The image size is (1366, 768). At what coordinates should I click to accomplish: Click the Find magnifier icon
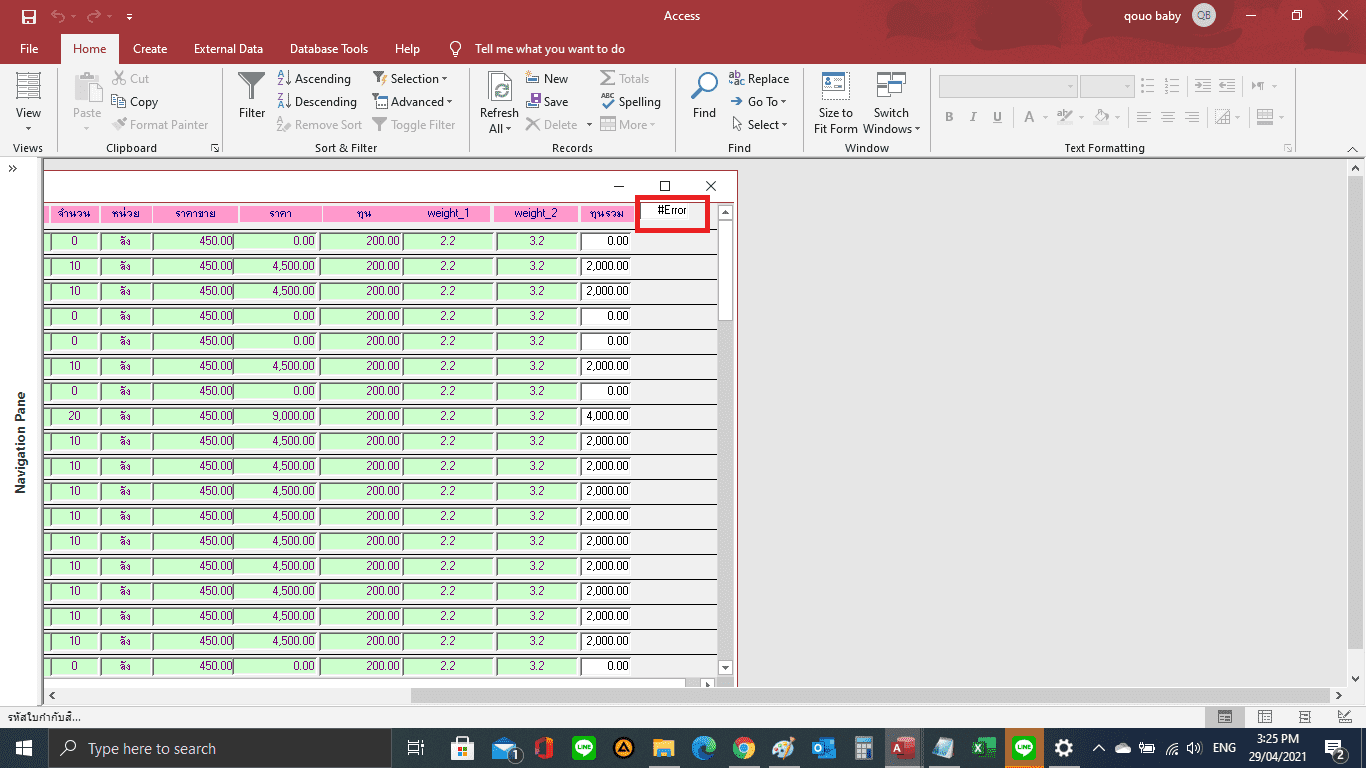[704, 86]
